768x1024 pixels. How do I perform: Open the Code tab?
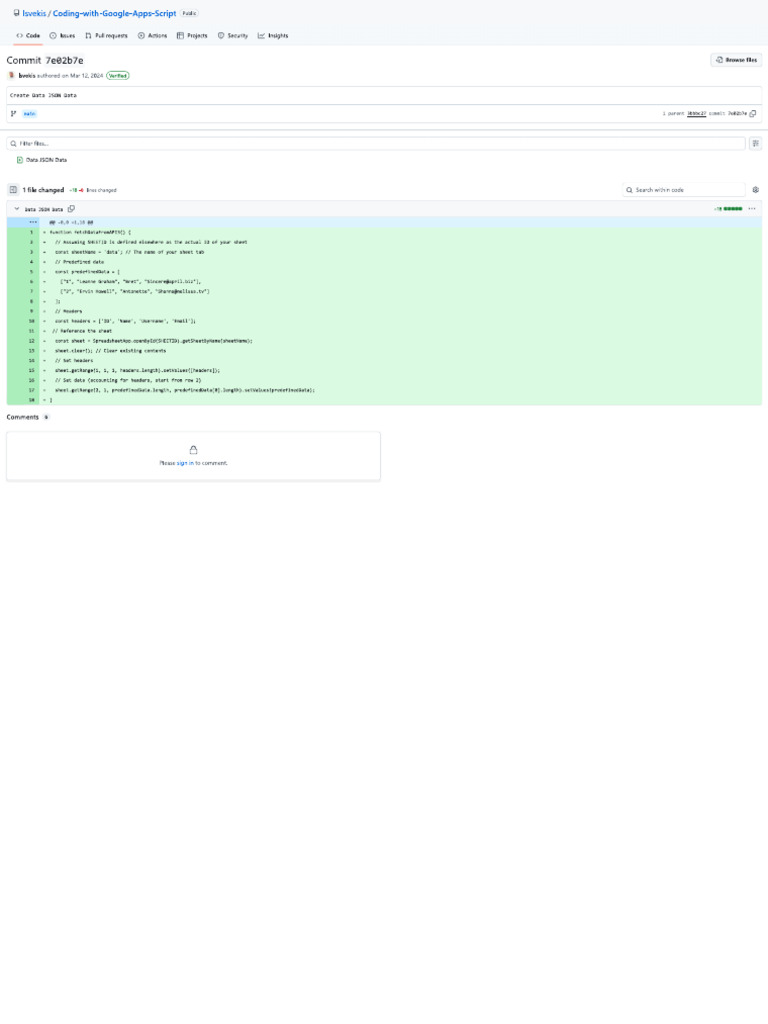(x=28, y=36)
